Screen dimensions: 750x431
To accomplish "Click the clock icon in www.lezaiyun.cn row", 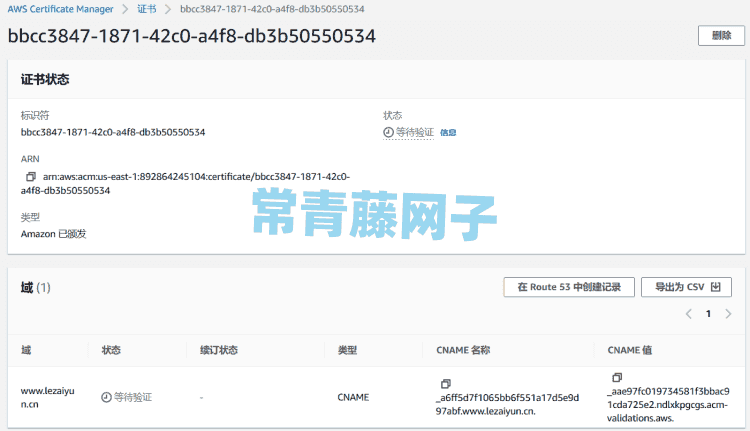I will coord(106,397).
